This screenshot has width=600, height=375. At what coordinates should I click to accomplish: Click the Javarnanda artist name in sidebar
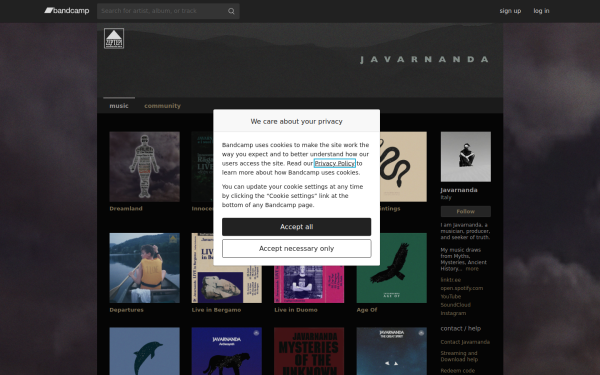(x=459, y=190)
